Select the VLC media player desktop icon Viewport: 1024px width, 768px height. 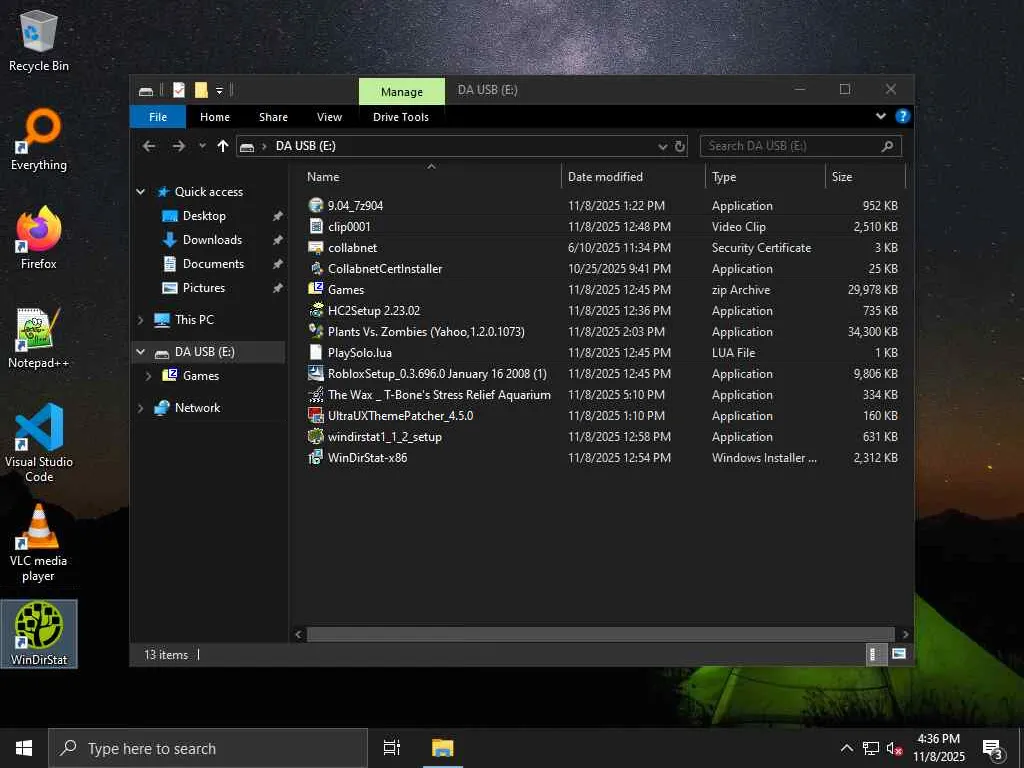tap(39, 543)
